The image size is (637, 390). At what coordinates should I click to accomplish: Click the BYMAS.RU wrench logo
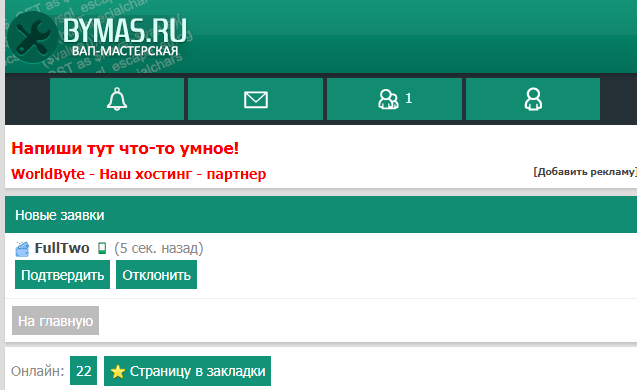(x=32, y=37)
